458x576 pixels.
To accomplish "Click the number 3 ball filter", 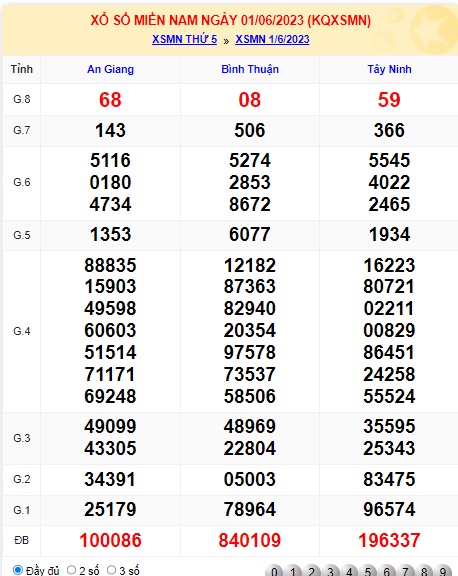I will click(330, 570).
